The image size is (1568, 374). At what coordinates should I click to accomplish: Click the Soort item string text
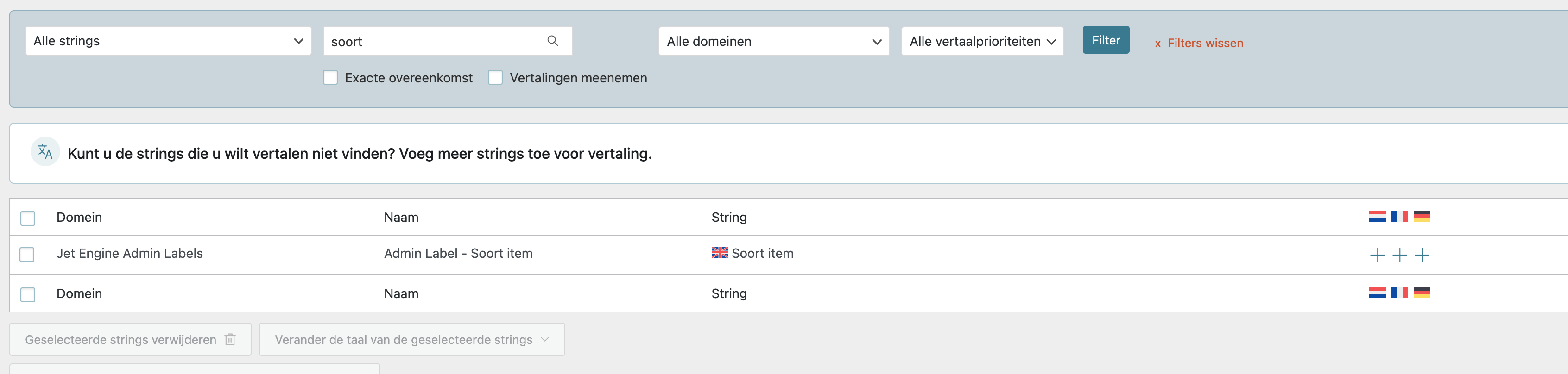point(762,253)
